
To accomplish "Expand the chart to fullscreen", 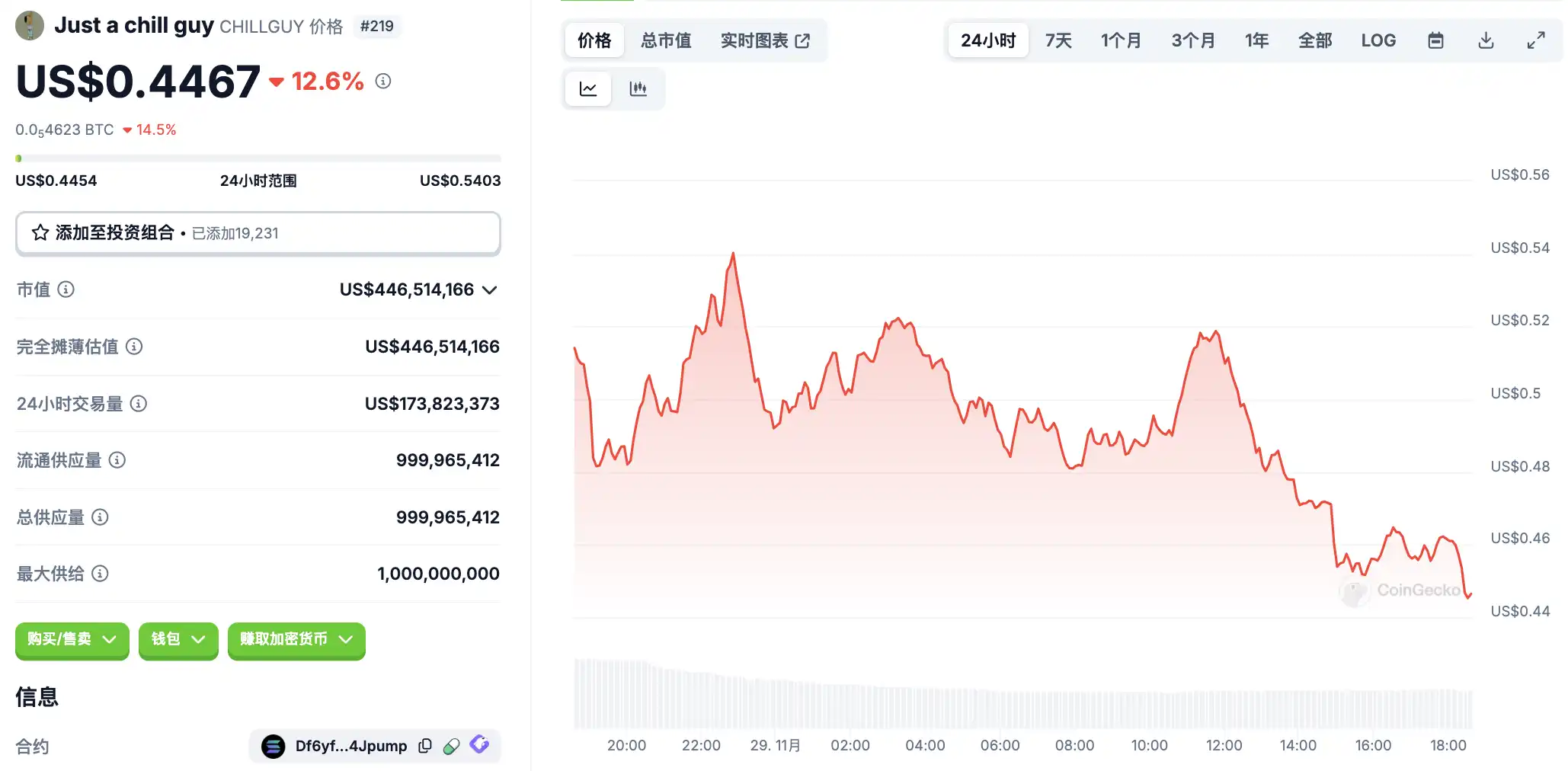I will [x=1536, y=40].
